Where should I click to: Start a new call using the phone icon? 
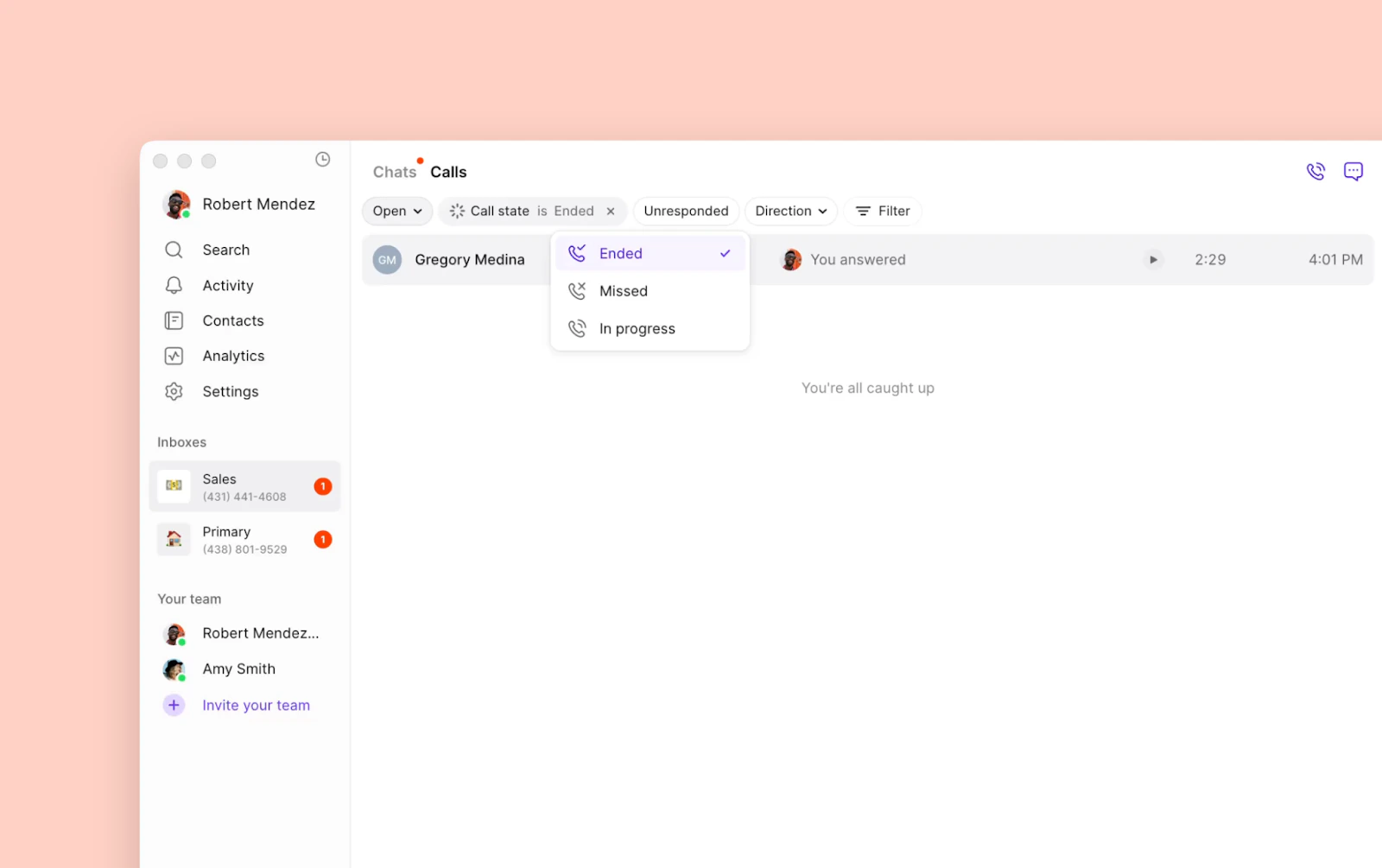pos(1315,171)
